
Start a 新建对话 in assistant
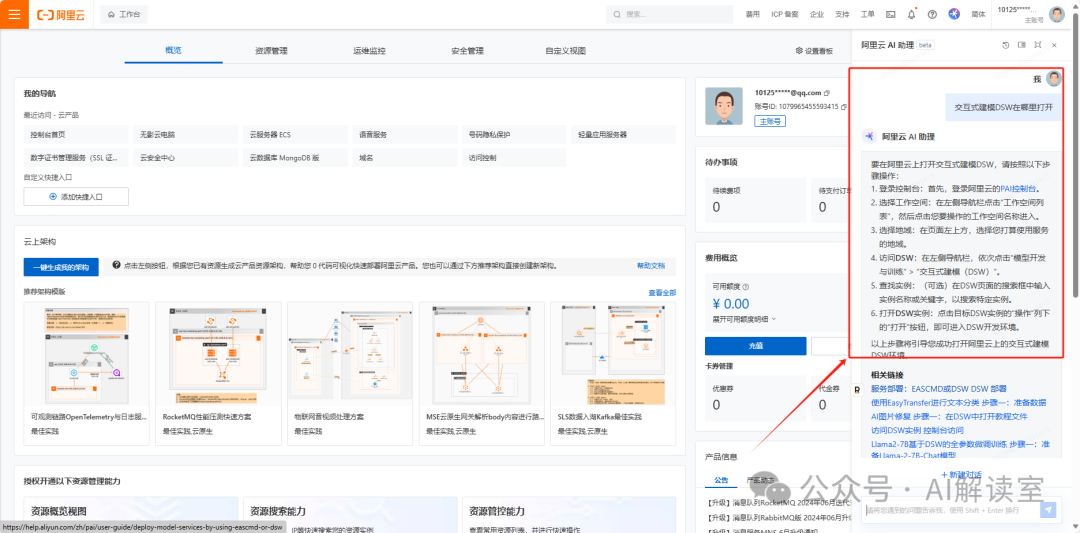(961, 475)
